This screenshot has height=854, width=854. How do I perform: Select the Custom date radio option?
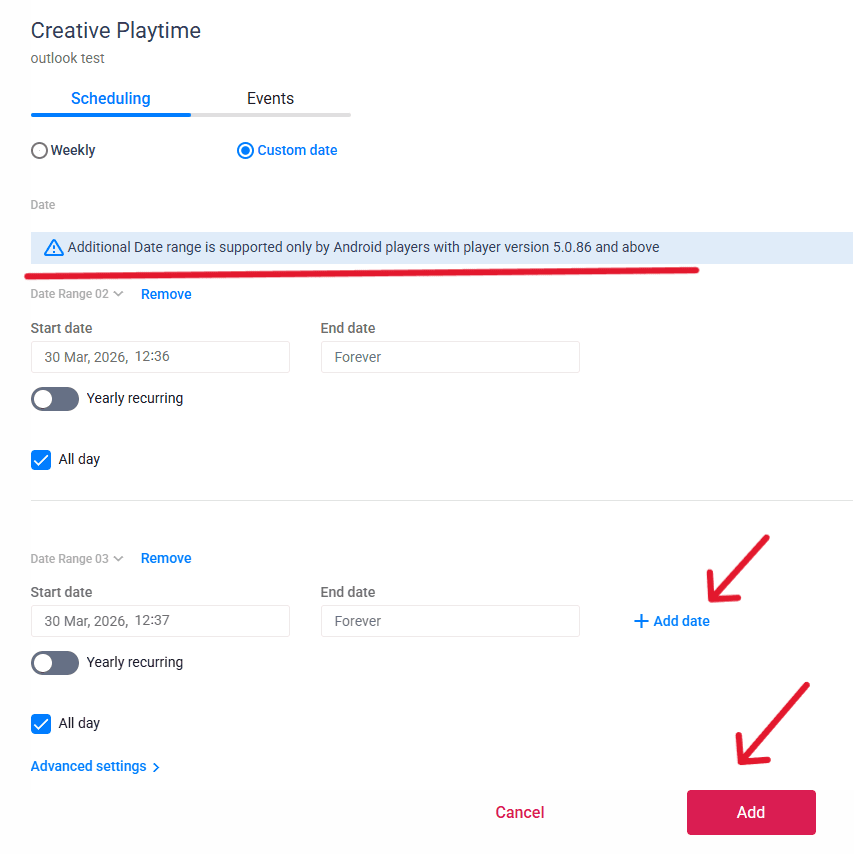click(245, 151)
